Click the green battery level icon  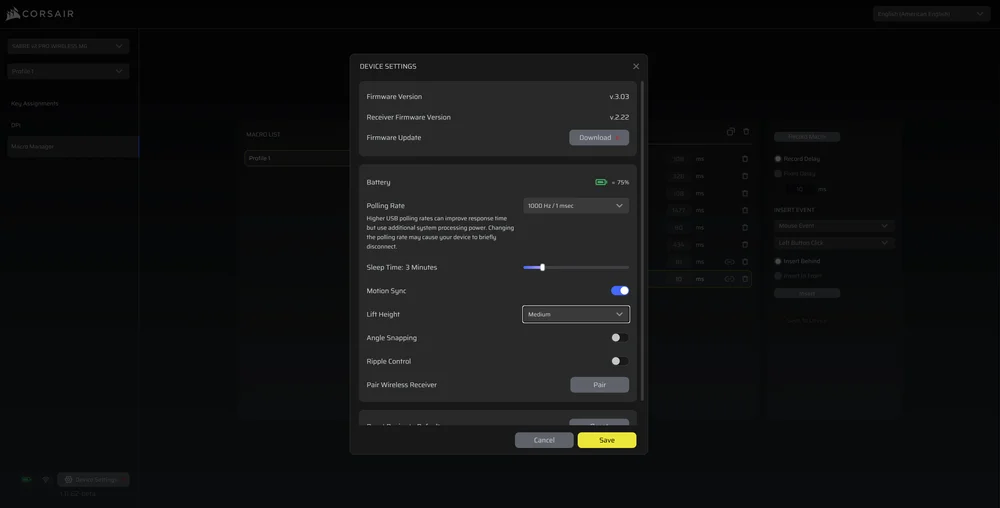tap(601, 182)
